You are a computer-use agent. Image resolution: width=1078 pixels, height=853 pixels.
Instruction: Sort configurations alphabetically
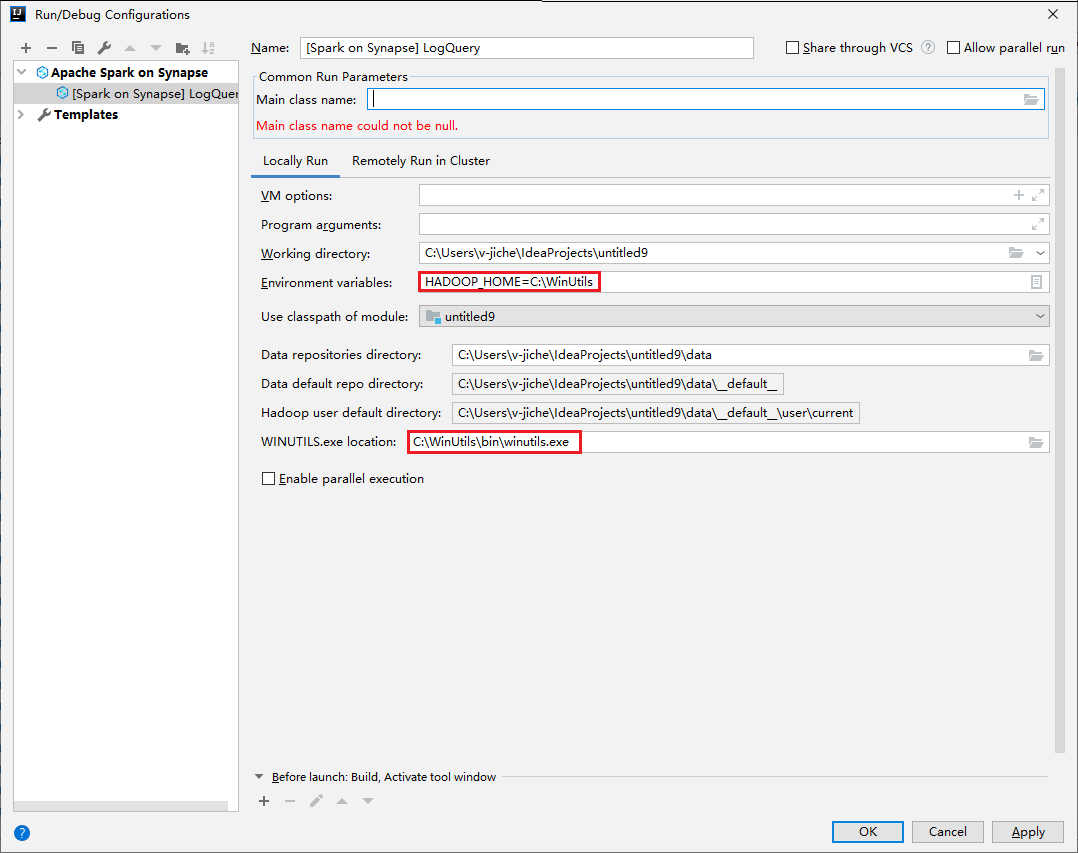pyautogui.click(x=209, y=47)
